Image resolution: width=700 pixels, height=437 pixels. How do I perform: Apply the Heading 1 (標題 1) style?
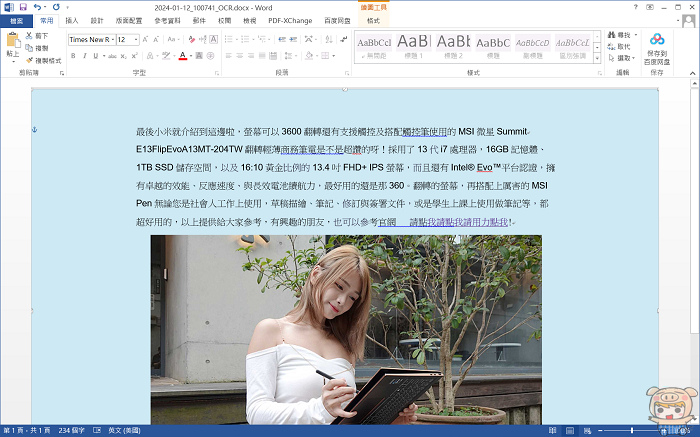tap(413, 47)
